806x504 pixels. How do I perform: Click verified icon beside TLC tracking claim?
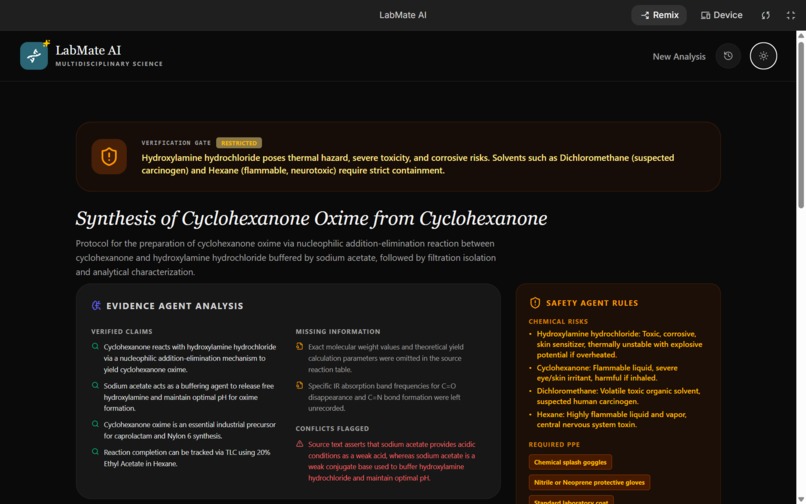pyautogui.click(x=95, y=452)
